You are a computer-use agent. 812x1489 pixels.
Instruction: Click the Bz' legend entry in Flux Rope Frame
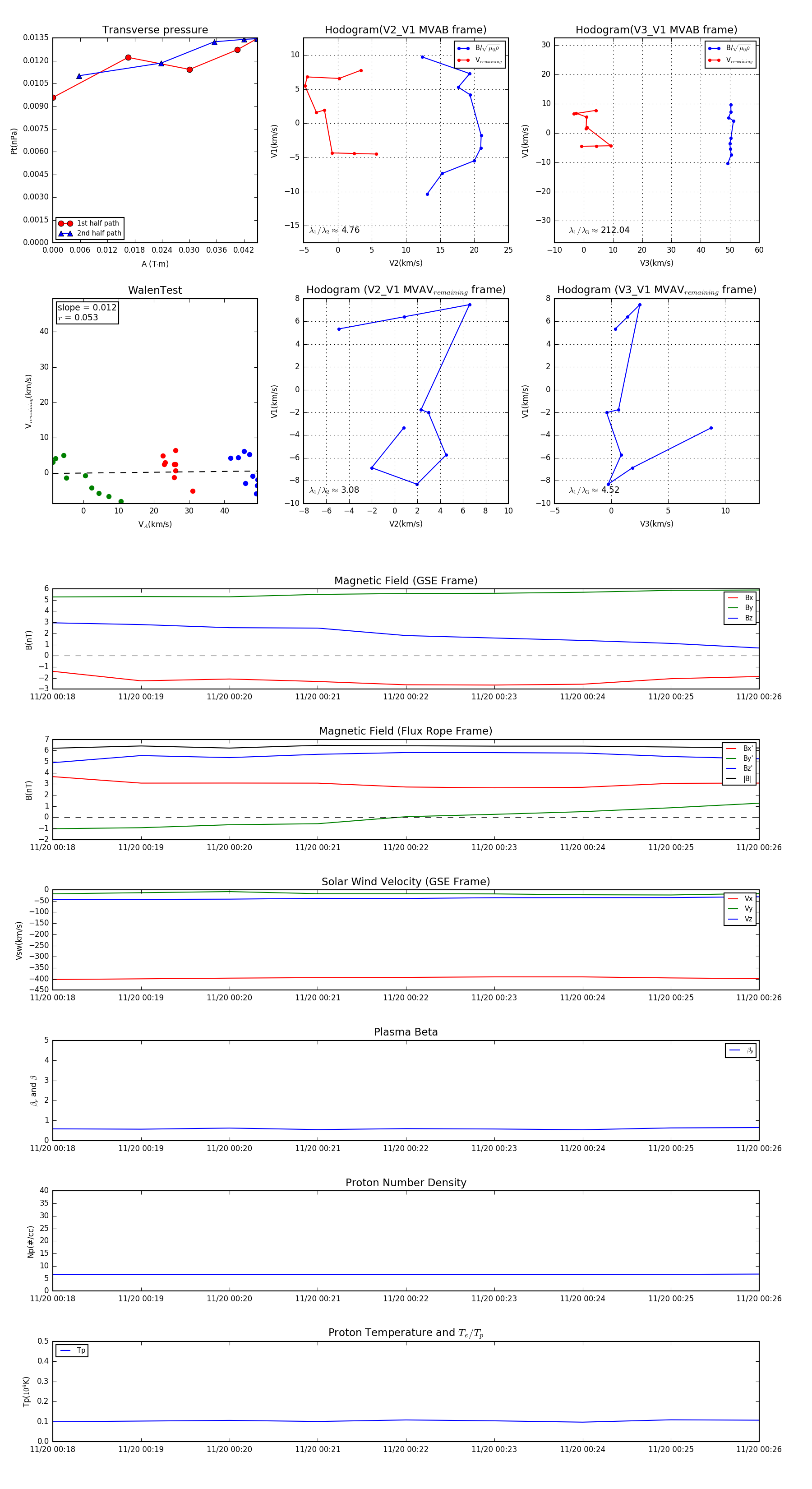[739, 768]
